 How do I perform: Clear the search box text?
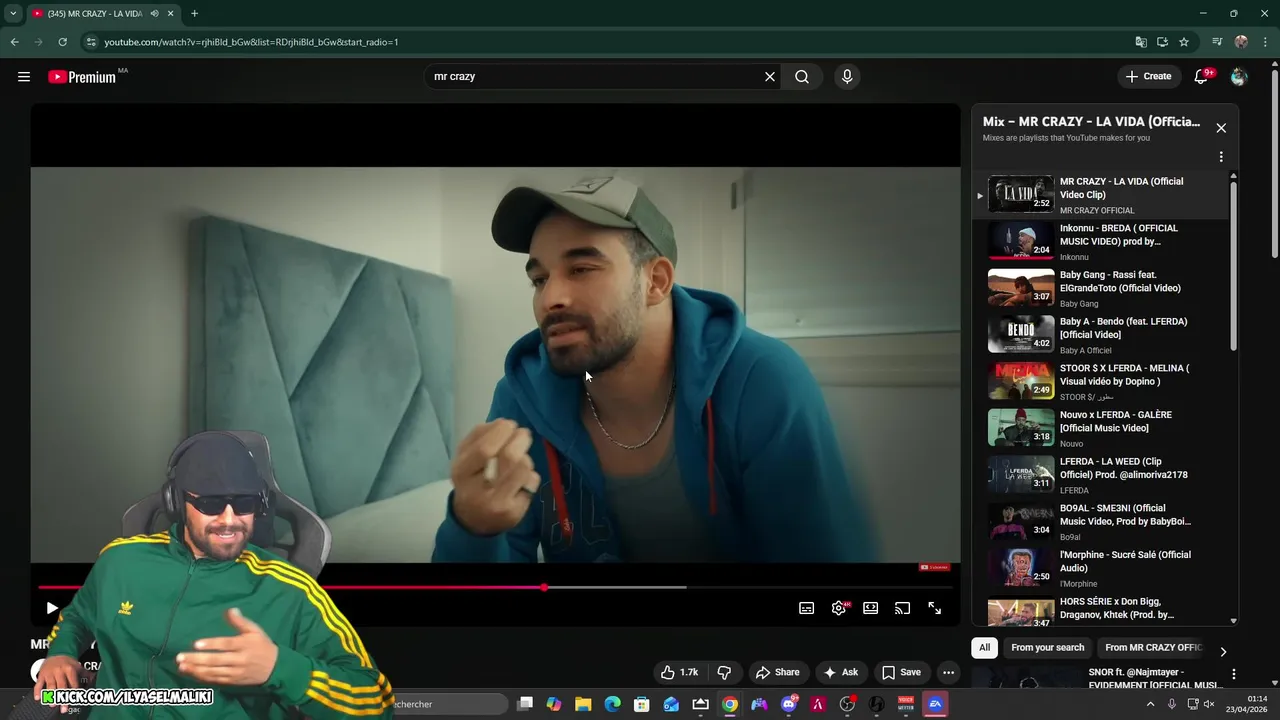(770, 77)
